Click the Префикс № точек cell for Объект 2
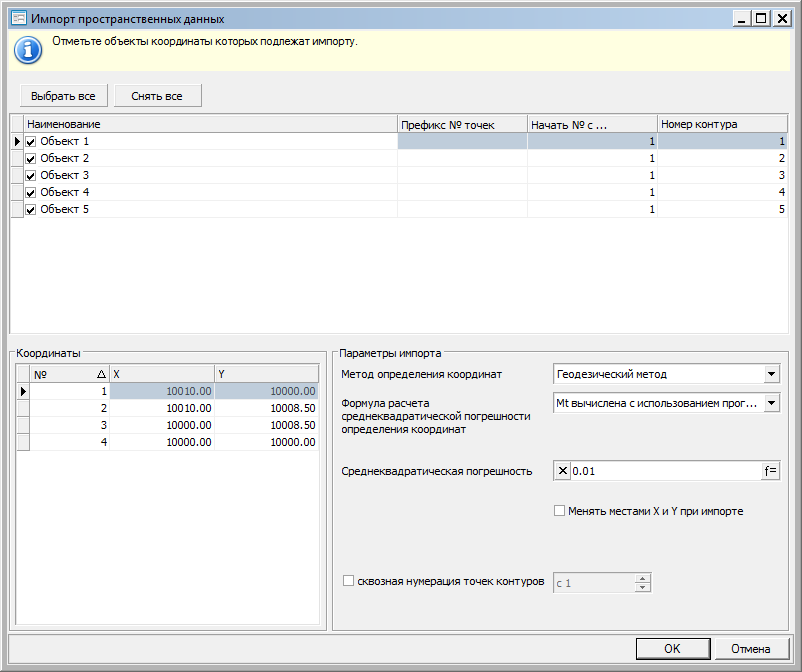 pyautogui.click(x=462, y=159)
